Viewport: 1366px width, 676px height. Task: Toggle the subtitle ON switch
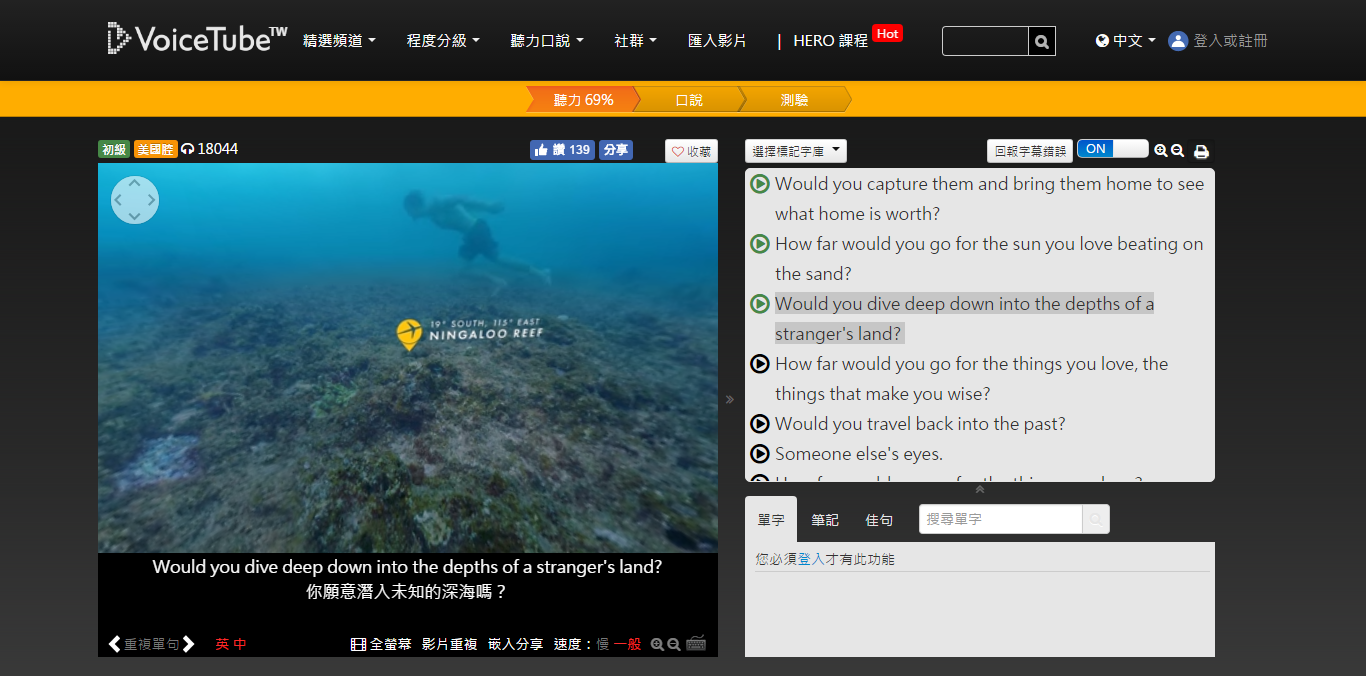[x=1113, y=149]
